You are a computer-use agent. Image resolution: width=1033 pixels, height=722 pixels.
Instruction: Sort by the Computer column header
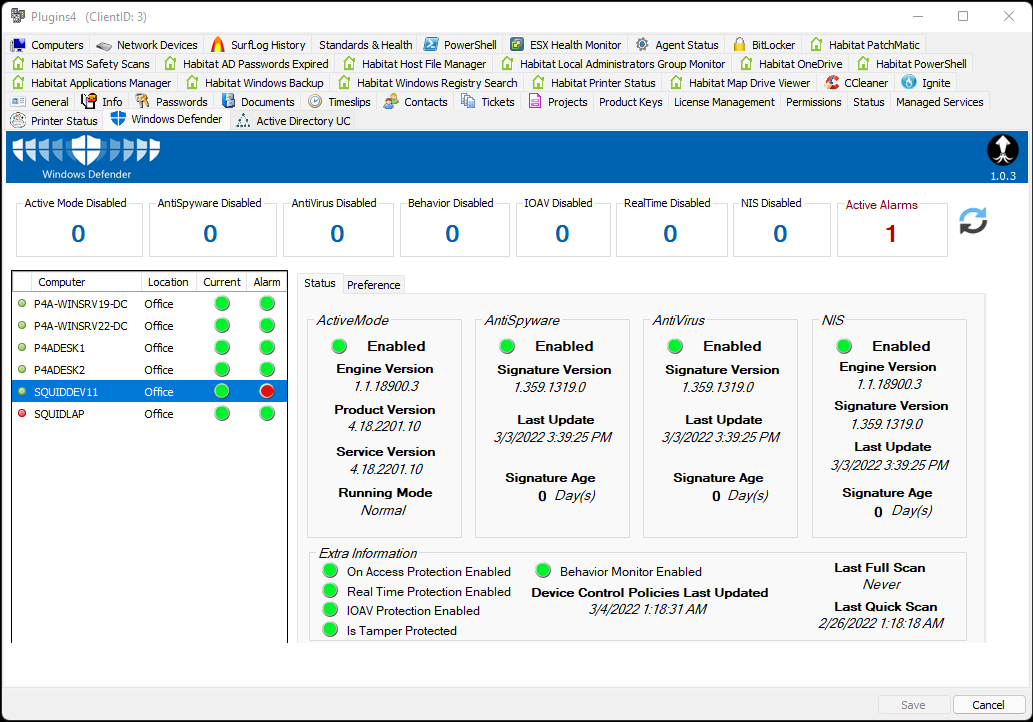click(86, 282)
